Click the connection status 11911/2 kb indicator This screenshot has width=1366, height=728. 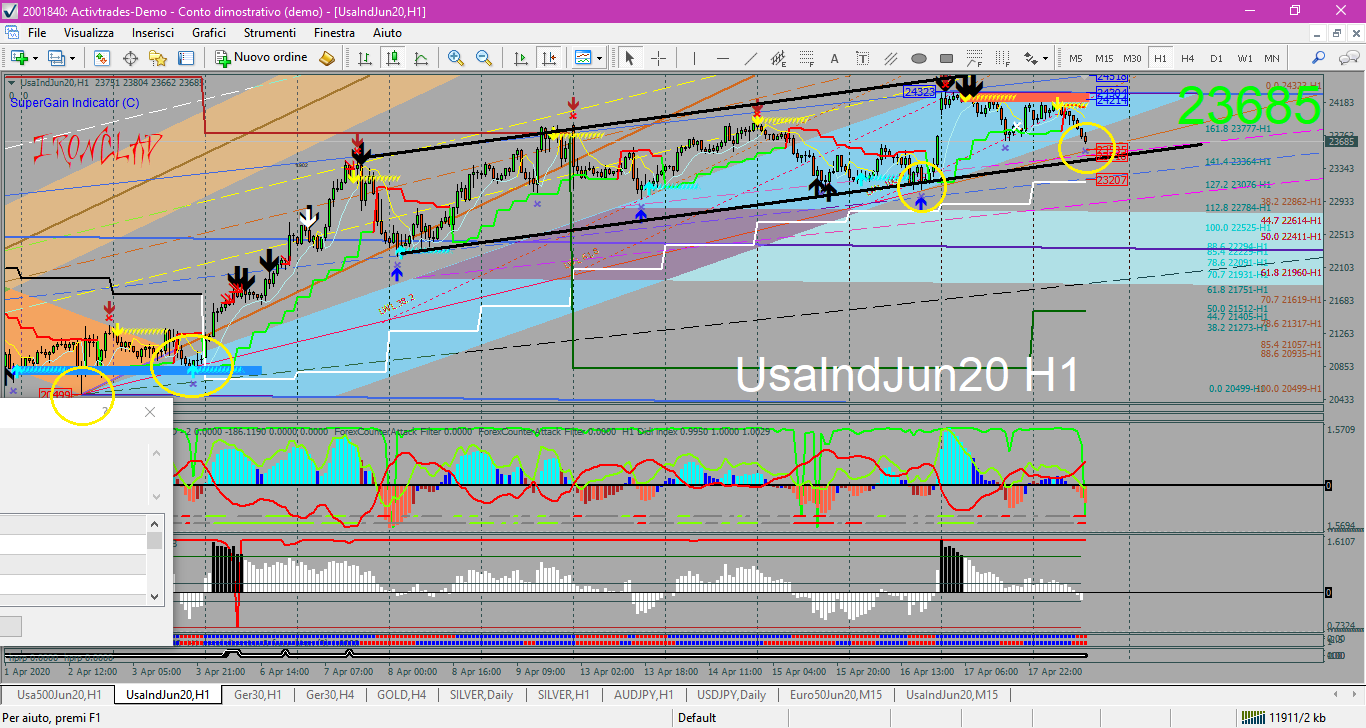(x=1283, y=717)
